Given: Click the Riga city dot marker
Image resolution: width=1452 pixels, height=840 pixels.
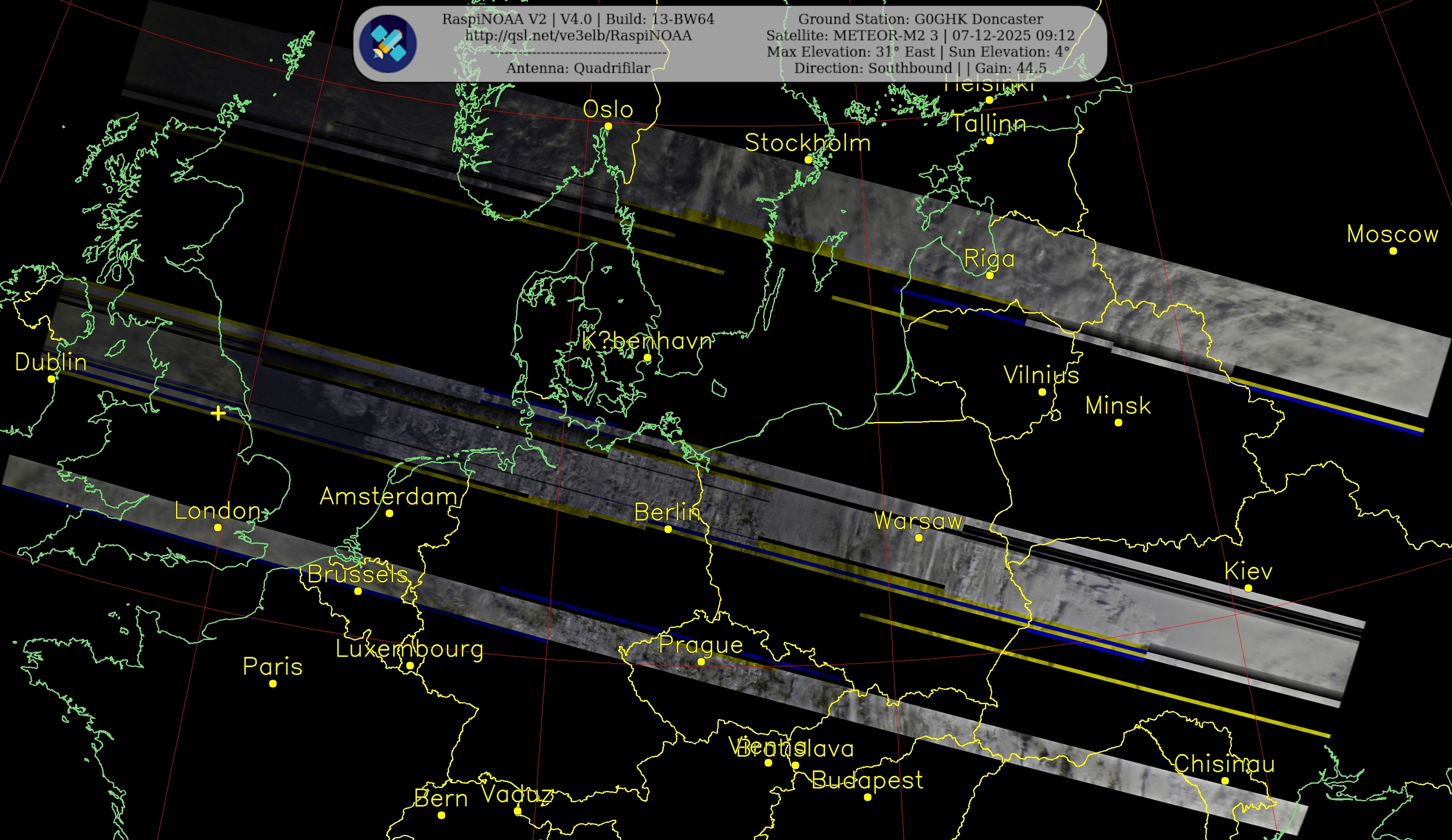Looking at the screenshot, I should [989, 275].
